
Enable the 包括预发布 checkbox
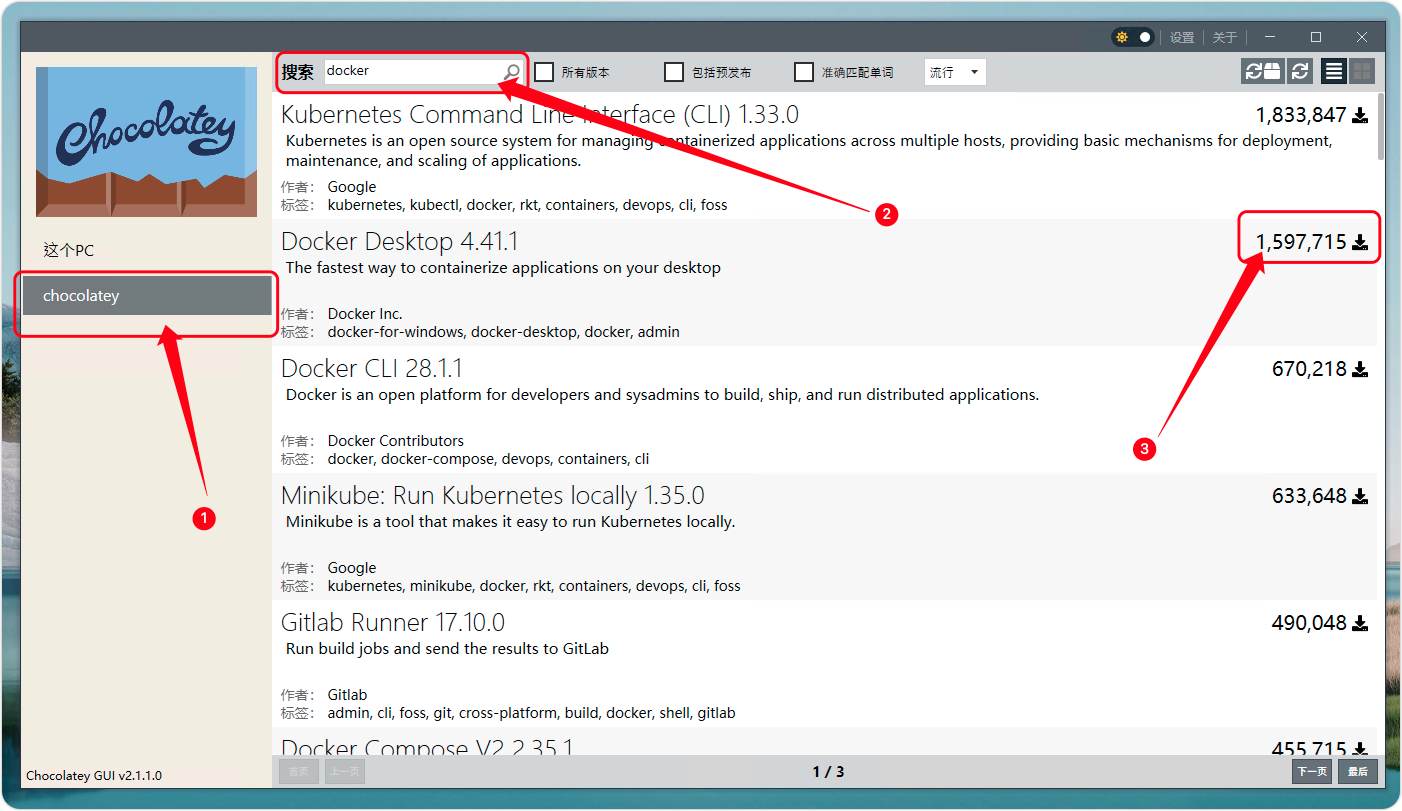click(x=674, y=72)
